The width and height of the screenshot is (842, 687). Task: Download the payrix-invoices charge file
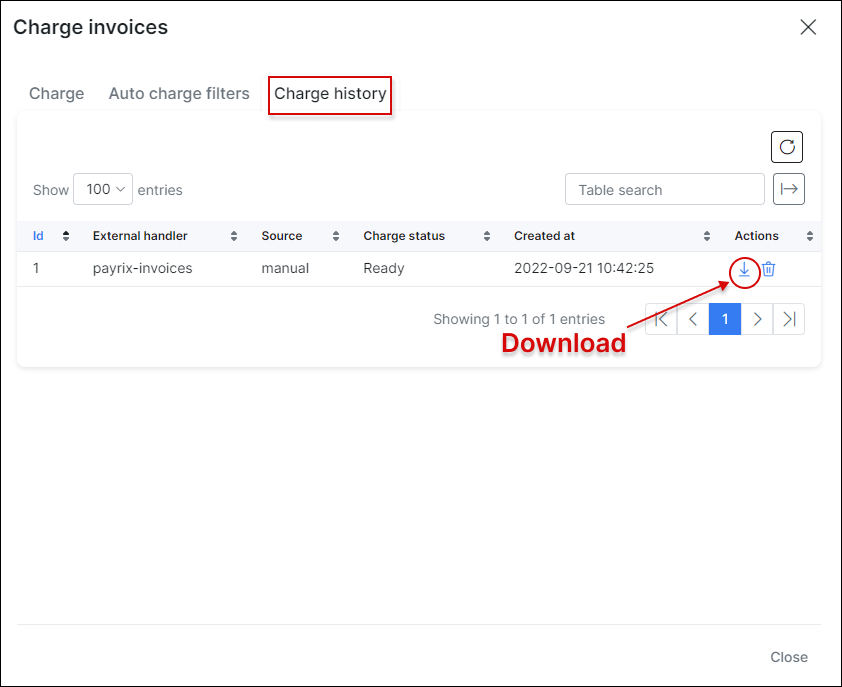[x=744, y=269]
